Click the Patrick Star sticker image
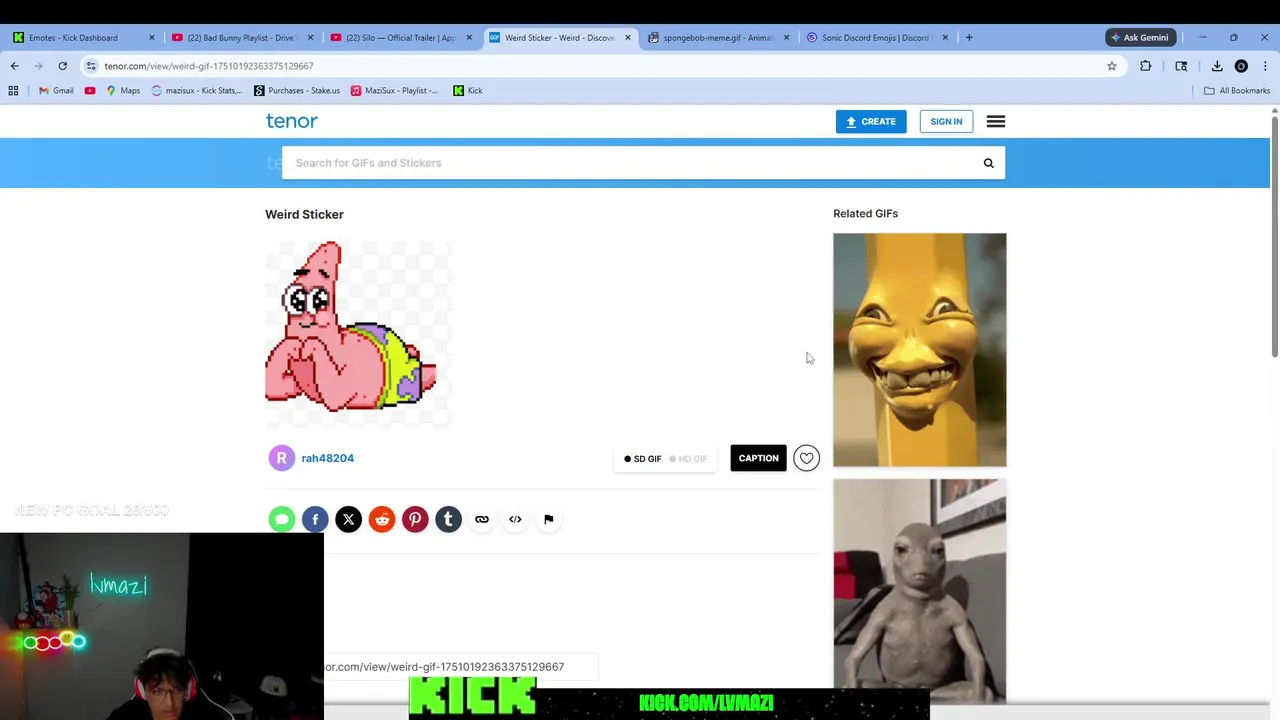1280x720 pixels. point(358,333)
